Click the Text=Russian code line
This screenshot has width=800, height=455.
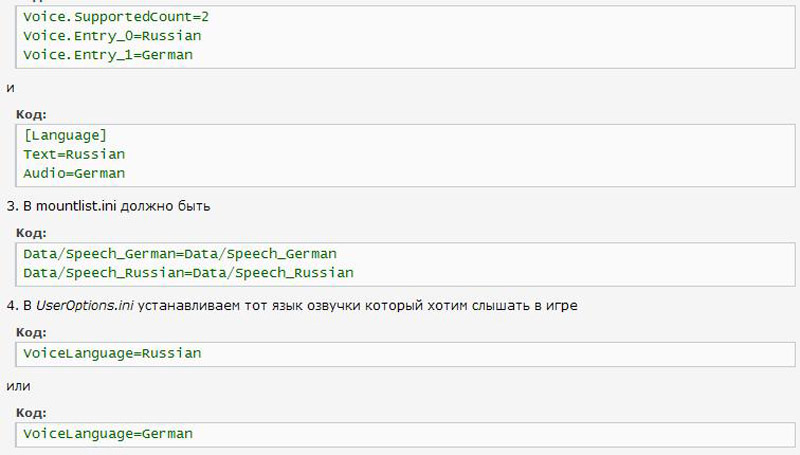pyautogui.click(x=74, y=154)
